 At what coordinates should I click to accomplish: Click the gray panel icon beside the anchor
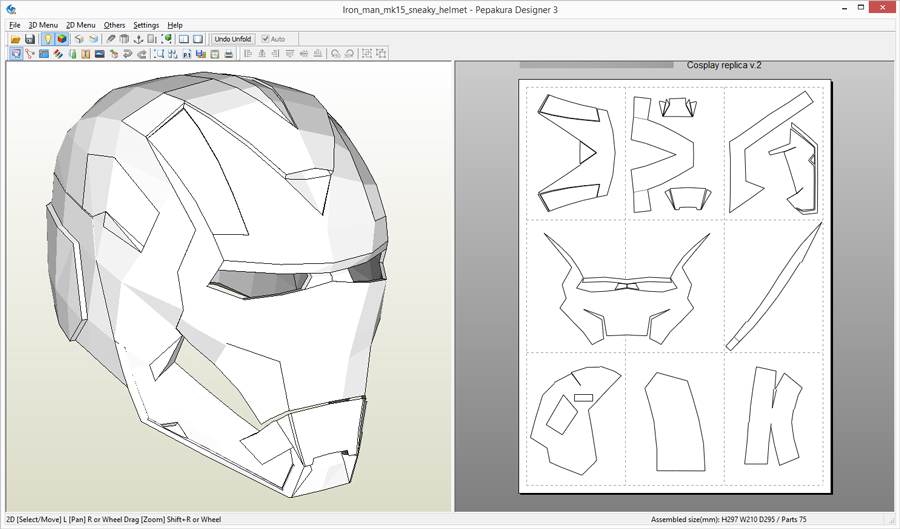point(152,39)
